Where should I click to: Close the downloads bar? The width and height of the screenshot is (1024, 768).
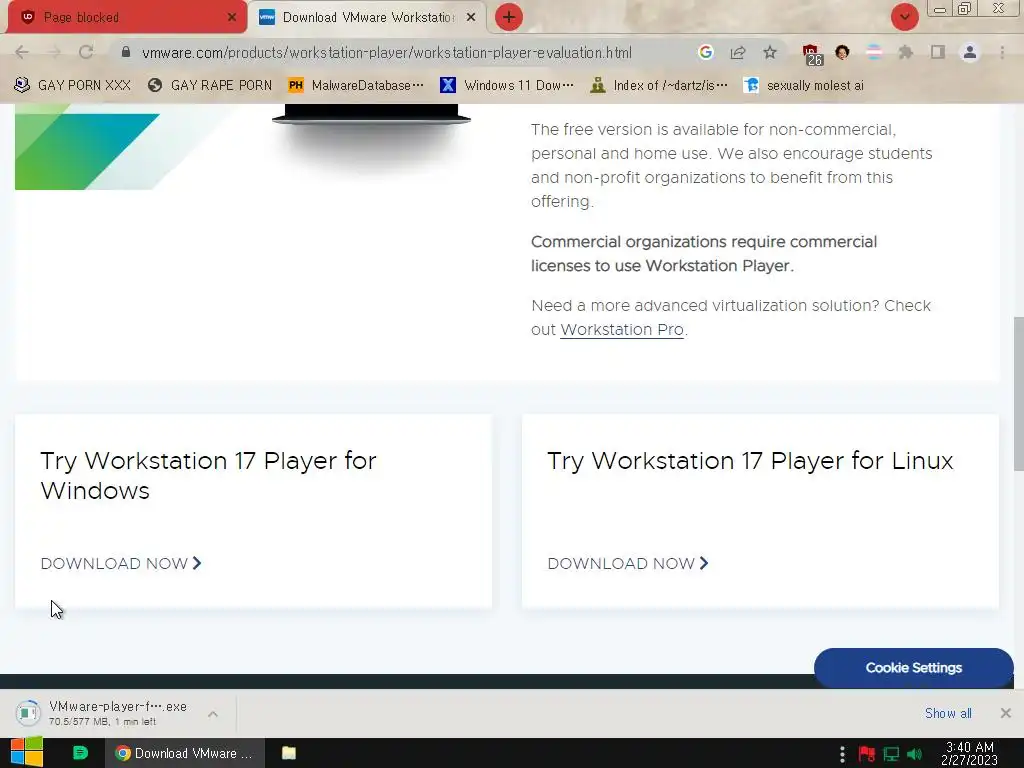click(x=1006, y=713)
